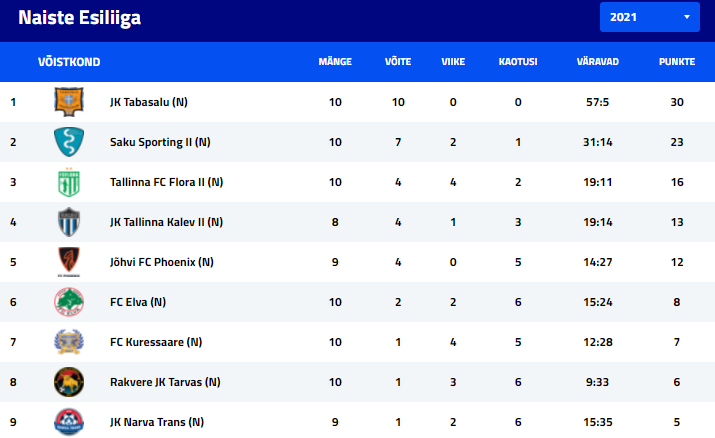This screenshot has height=438, width=715.
Task: Open the FC Kuressaare (N) team link
Action: 156,342
